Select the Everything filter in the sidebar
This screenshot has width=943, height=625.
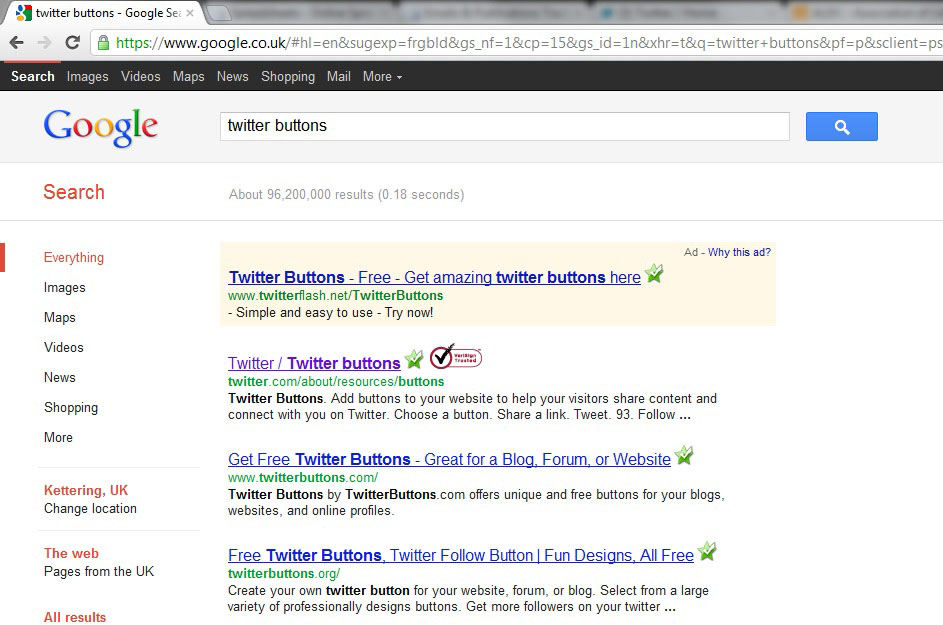(x=73, y=257)
